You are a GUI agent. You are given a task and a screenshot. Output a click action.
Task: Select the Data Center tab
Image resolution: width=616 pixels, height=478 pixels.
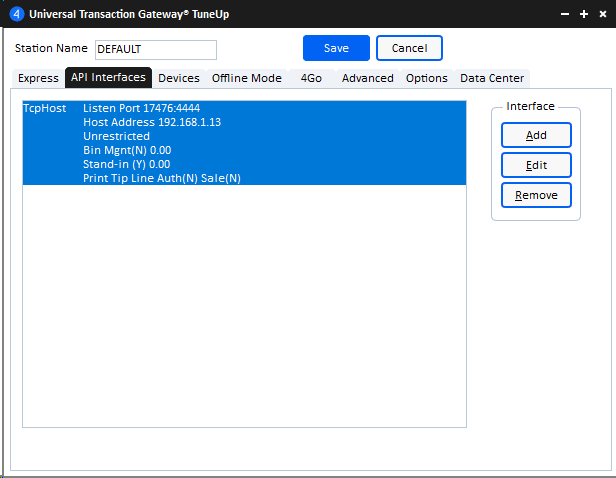coord(492,78)
